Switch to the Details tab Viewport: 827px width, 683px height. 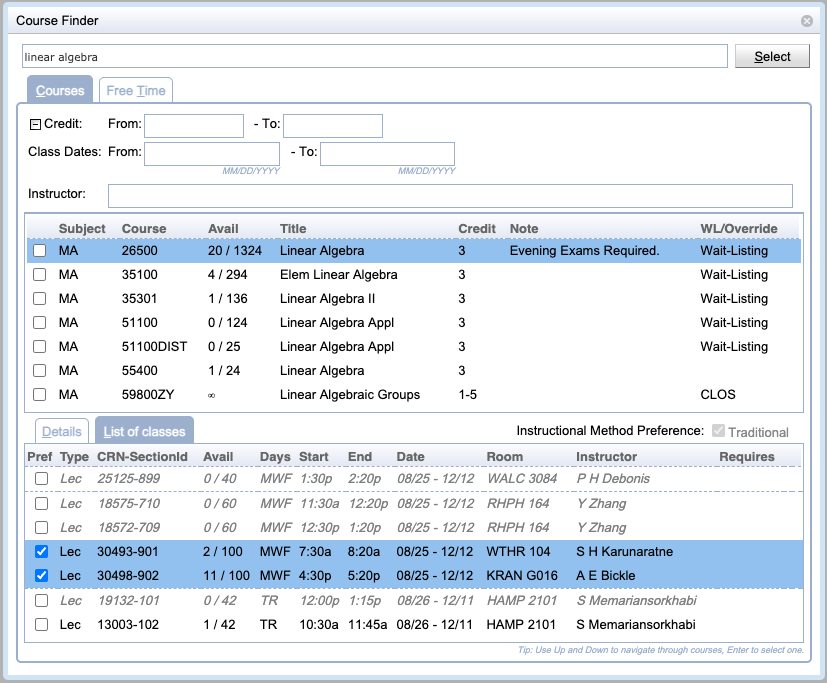coord(62,432)
